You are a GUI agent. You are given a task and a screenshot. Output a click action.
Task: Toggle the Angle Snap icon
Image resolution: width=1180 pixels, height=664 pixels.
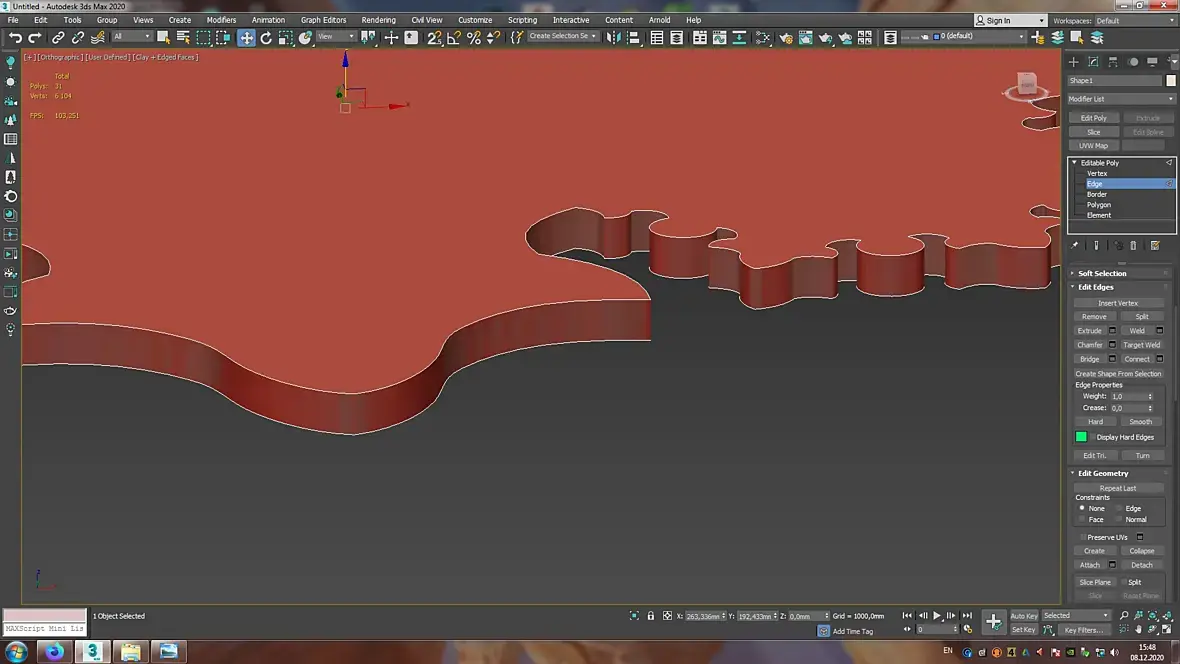(454, 38)
